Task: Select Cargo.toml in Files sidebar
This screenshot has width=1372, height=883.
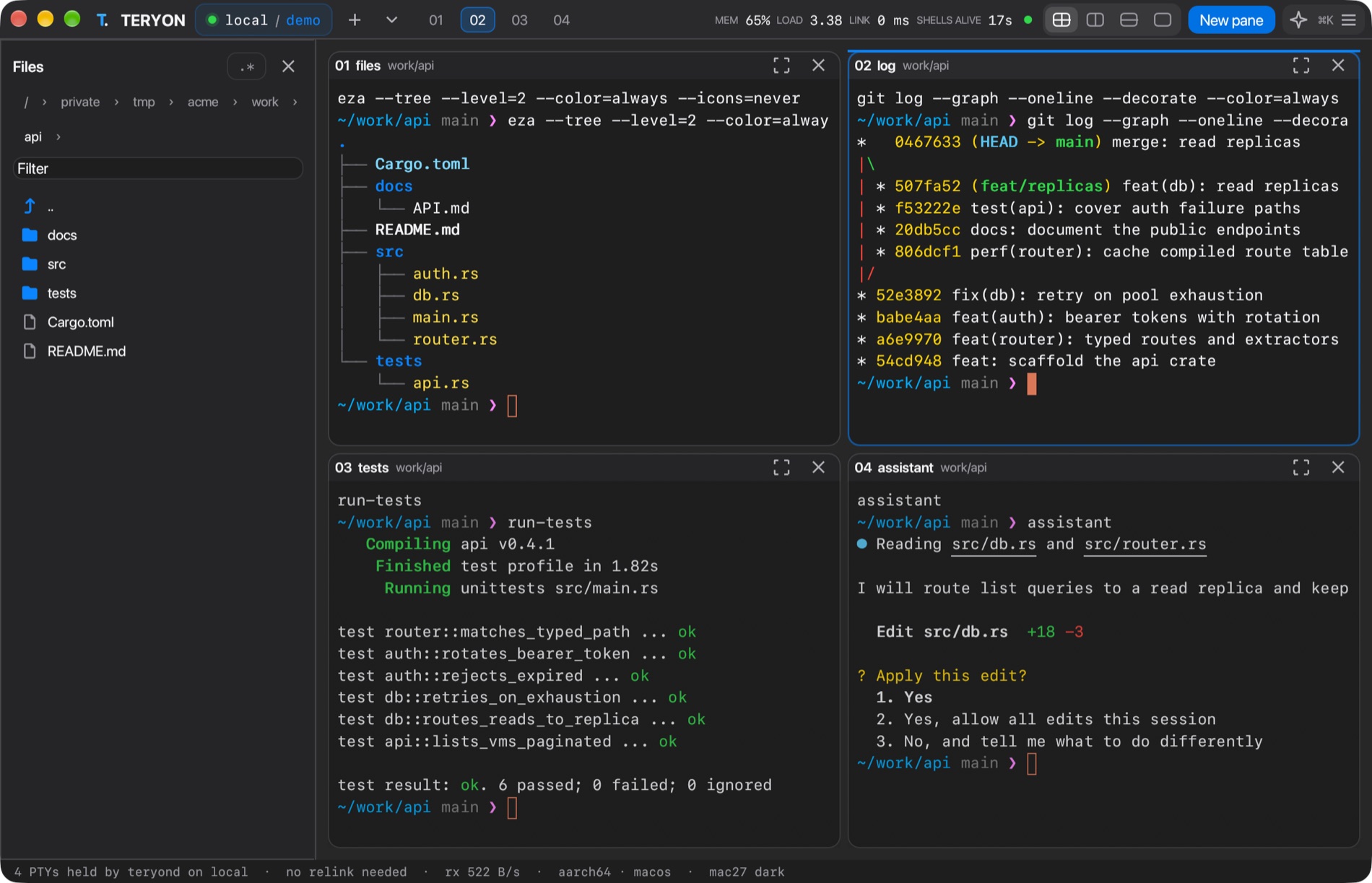Action: coord(80,322)
